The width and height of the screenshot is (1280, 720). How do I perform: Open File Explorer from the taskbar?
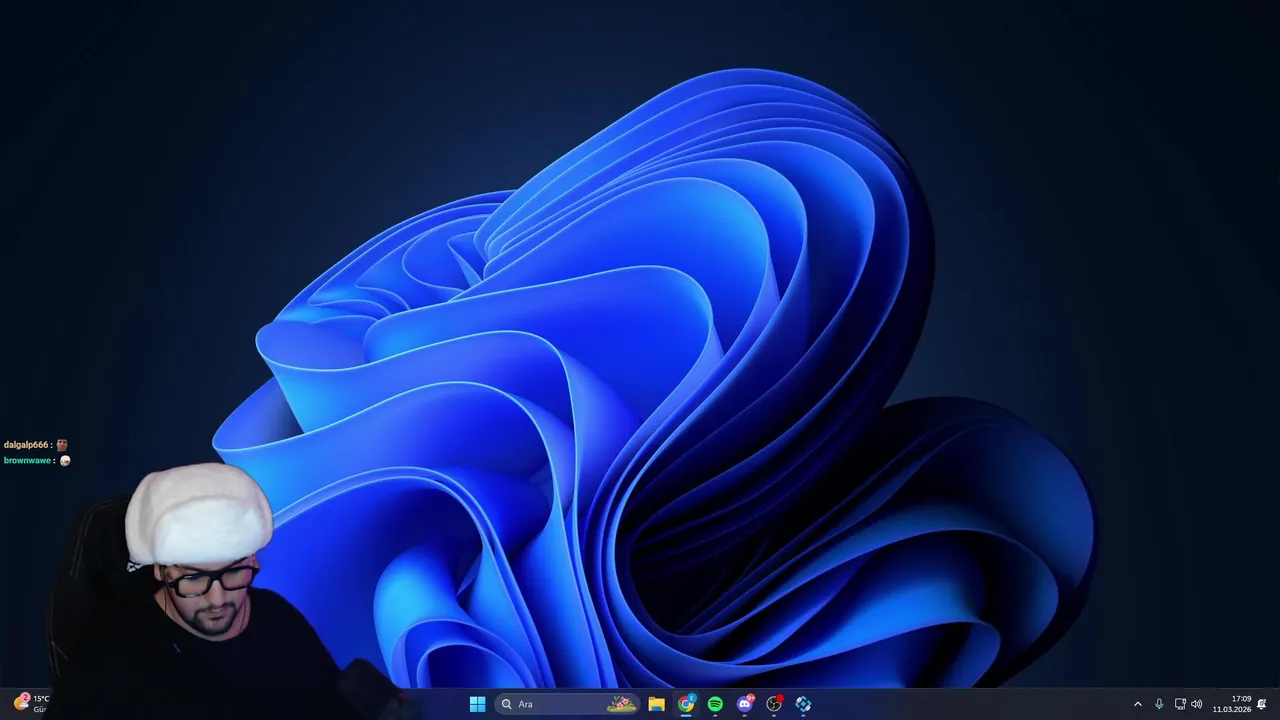tap(657, 704)
